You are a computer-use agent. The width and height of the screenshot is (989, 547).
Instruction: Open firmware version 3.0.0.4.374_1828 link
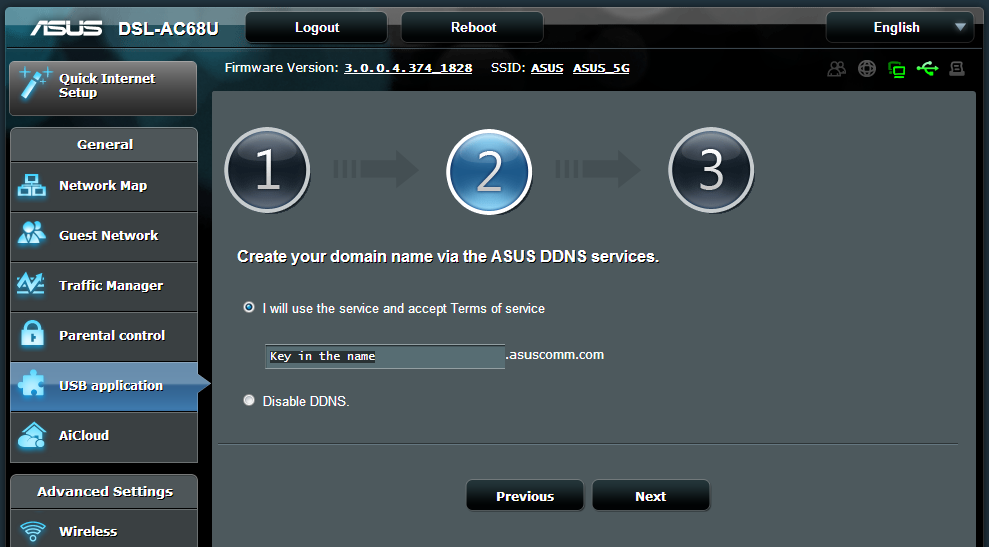tap(408, 68)
